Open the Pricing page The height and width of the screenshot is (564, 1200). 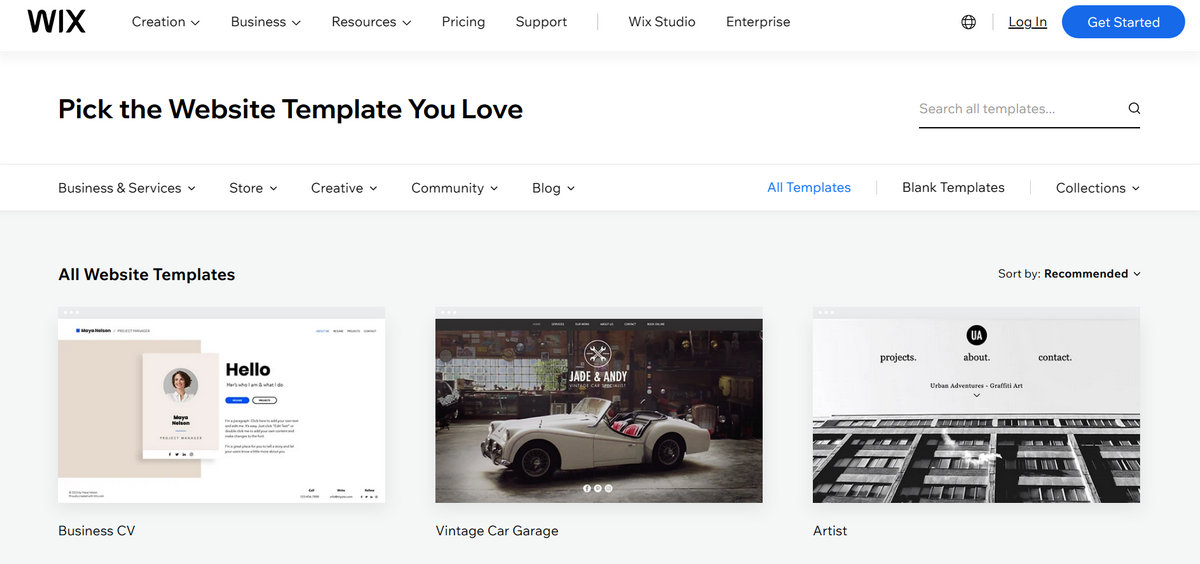pyautogui.click(x=463, y=22)
